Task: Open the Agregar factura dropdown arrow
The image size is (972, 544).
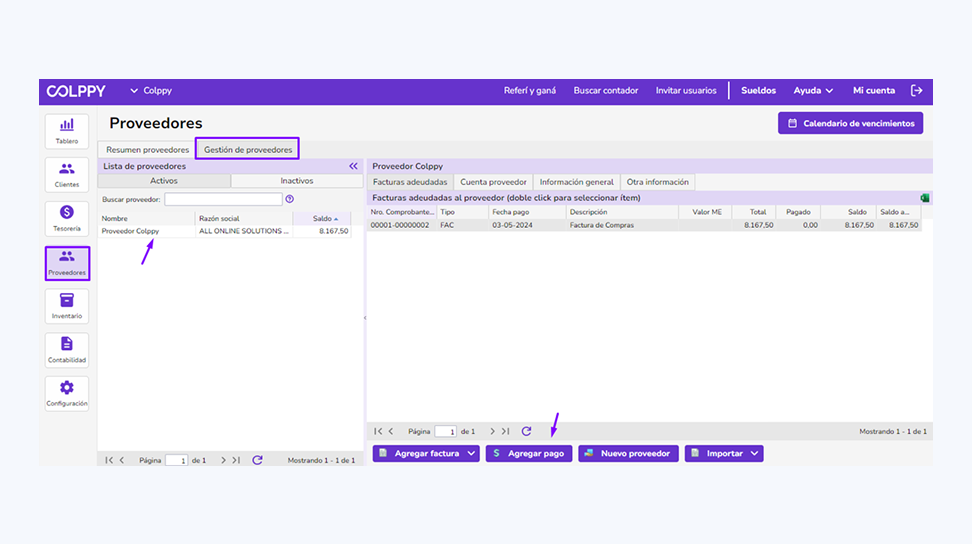Action: point(471,454)
